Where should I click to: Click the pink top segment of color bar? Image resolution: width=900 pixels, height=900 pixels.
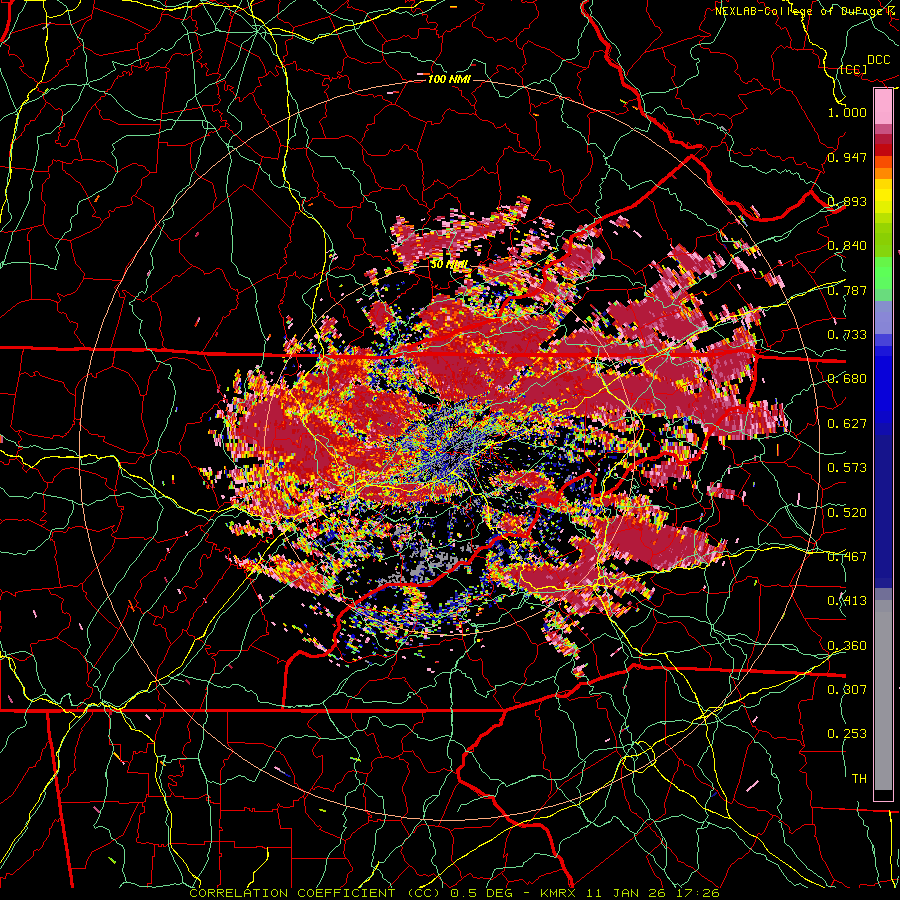(883, 106)
